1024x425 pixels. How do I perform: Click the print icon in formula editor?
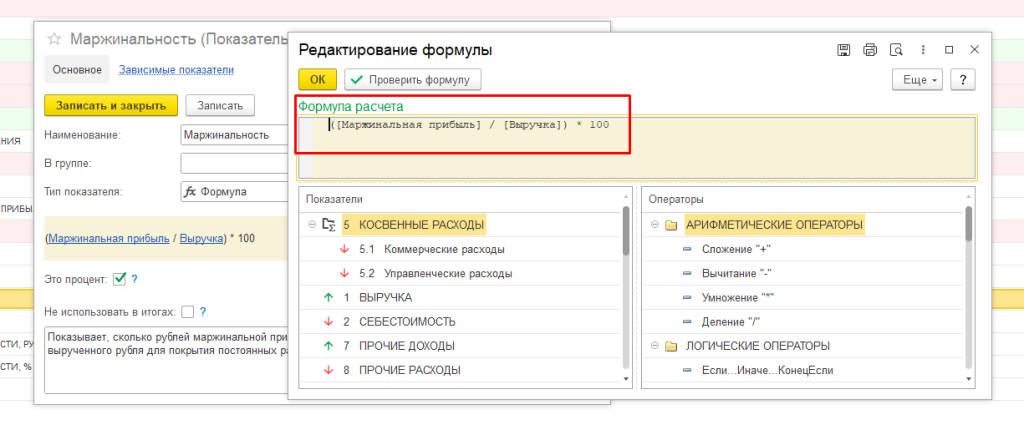pos(870,50)
